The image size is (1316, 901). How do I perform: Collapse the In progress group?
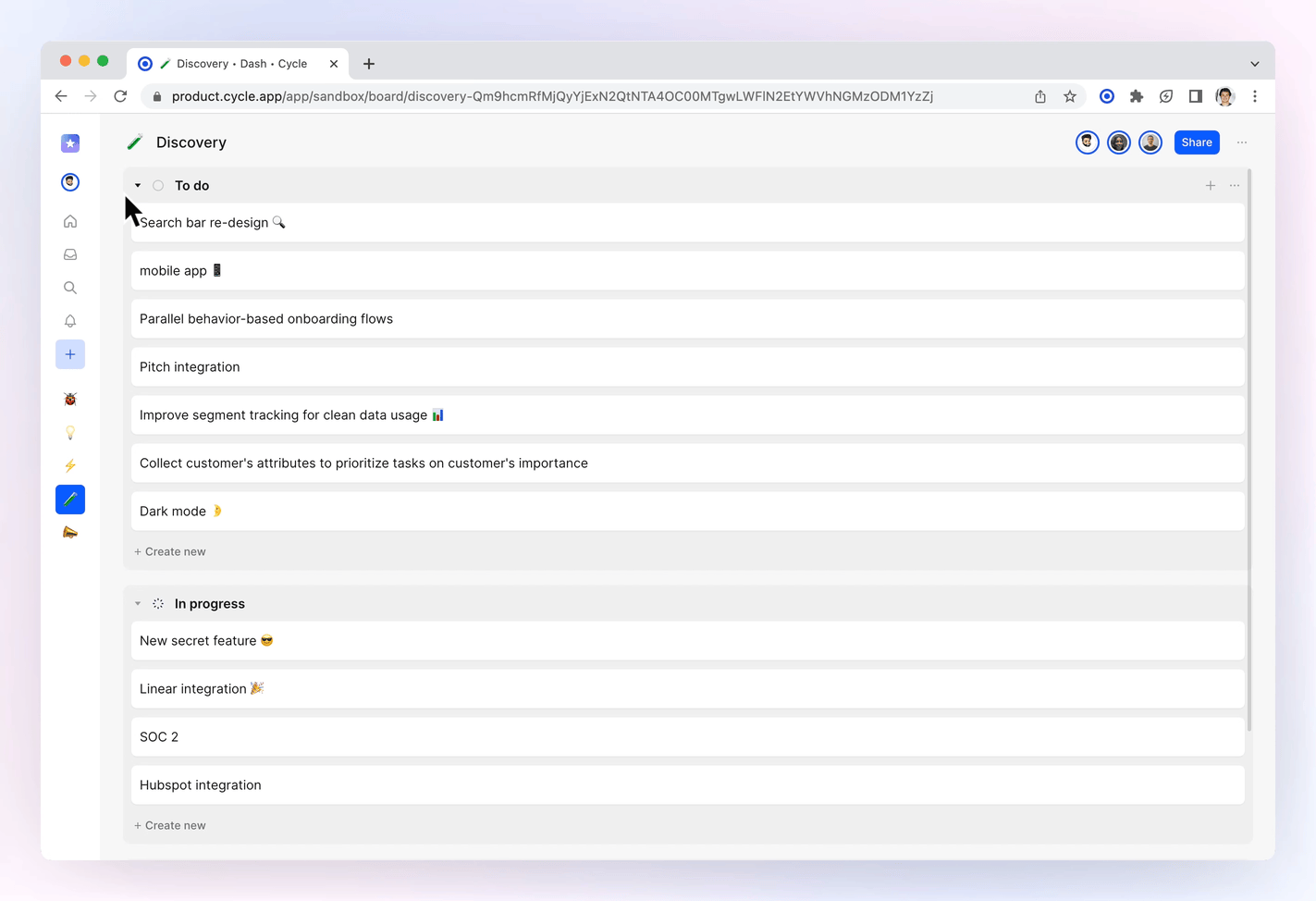[138, 604]
